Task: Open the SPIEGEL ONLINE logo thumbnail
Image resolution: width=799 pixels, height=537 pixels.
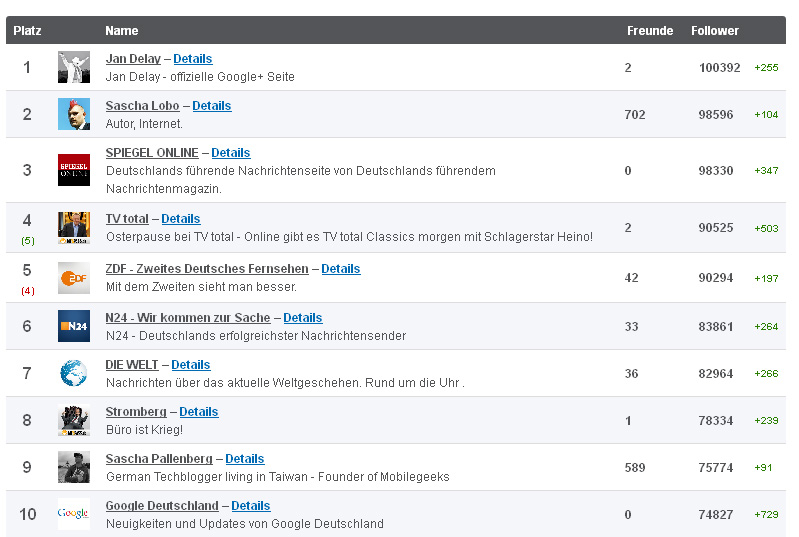Action: click(x=74, y=170)
